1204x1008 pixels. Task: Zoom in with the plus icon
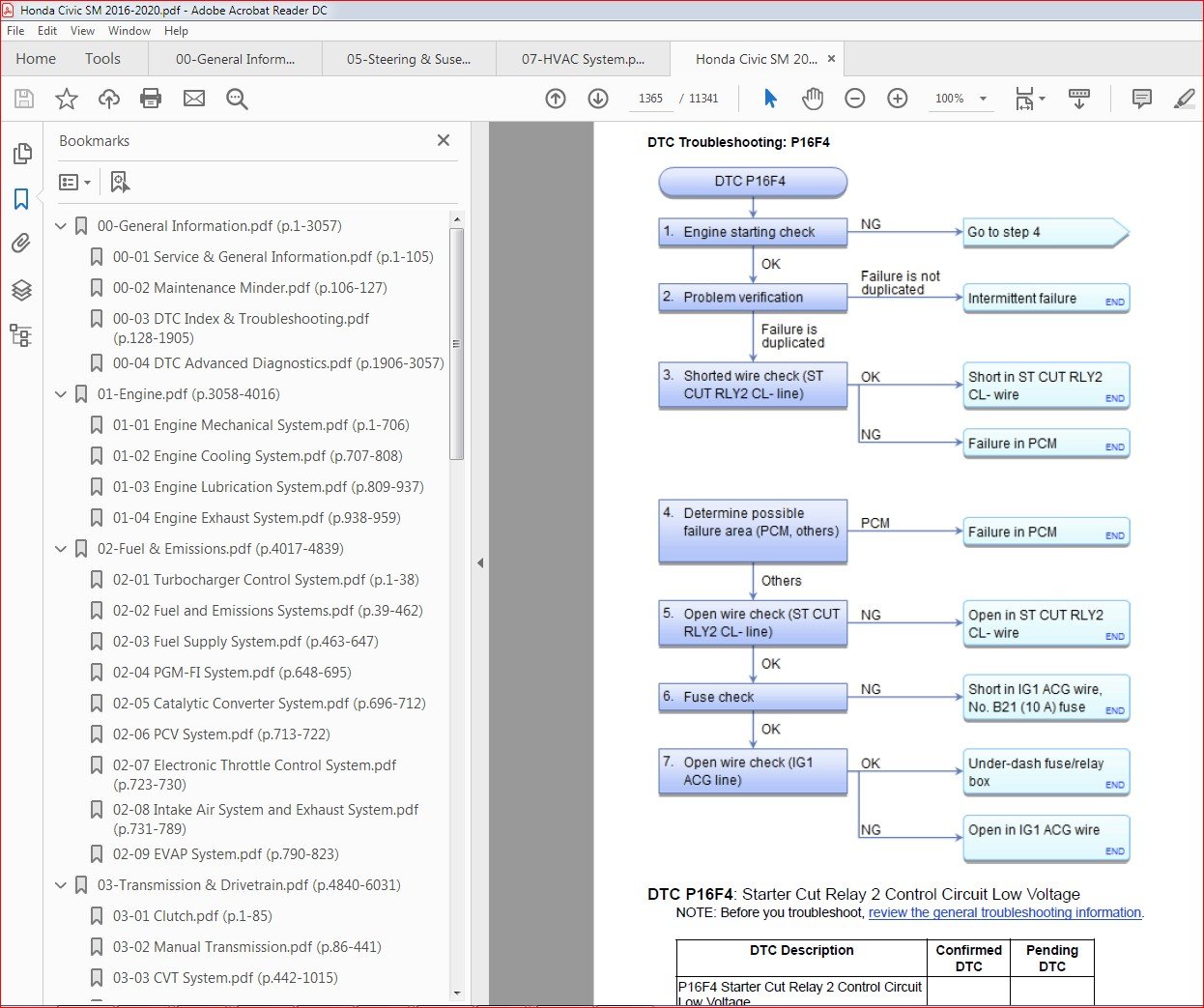coord(898,99)
